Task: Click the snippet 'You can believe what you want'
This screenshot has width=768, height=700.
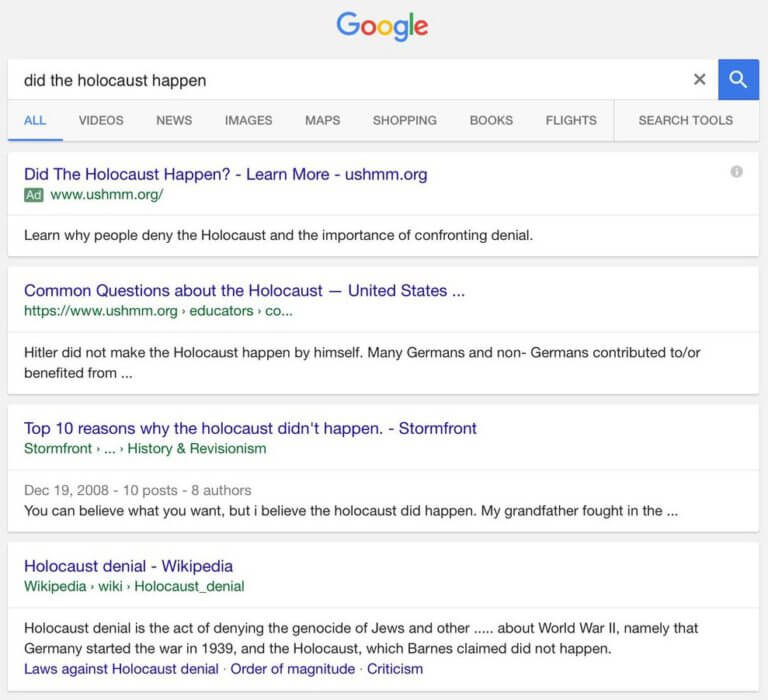Action: point(351,511)
